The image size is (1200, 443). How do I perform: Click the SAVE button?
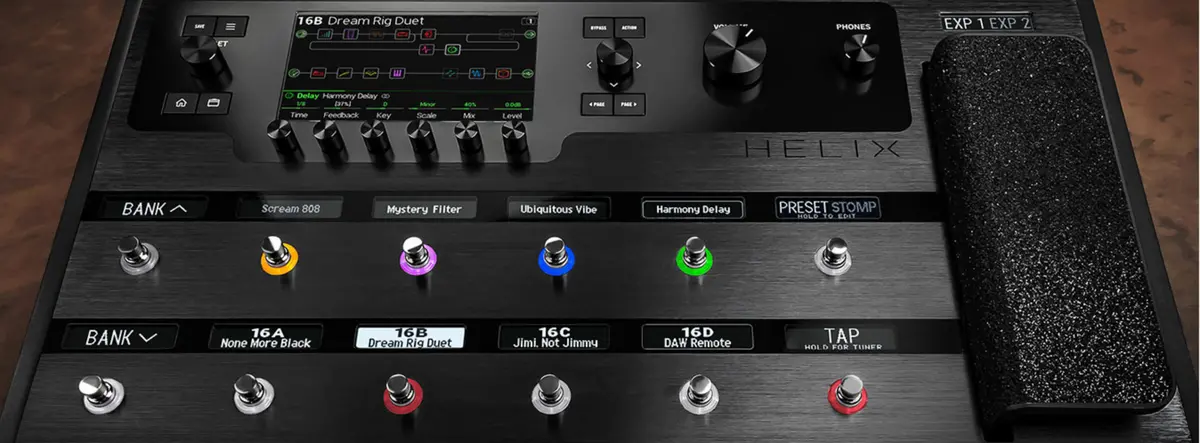197,27
